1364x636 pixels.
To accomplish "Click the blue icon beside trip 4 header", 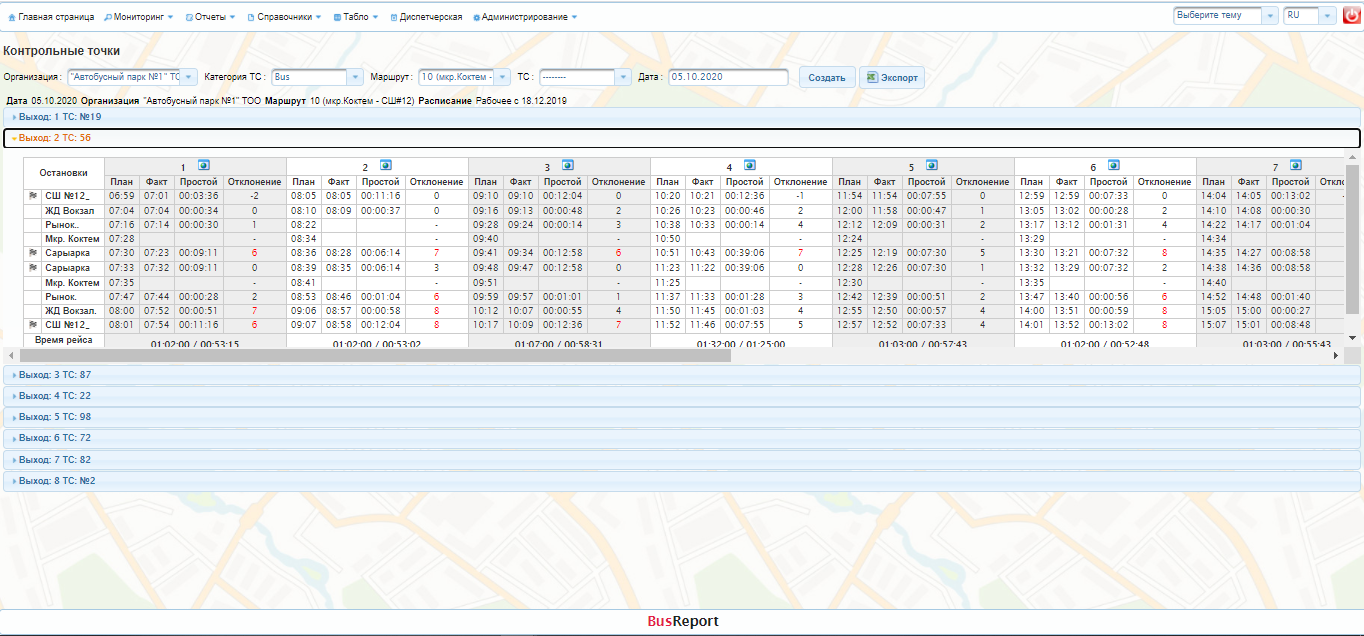I will [749, 165].
